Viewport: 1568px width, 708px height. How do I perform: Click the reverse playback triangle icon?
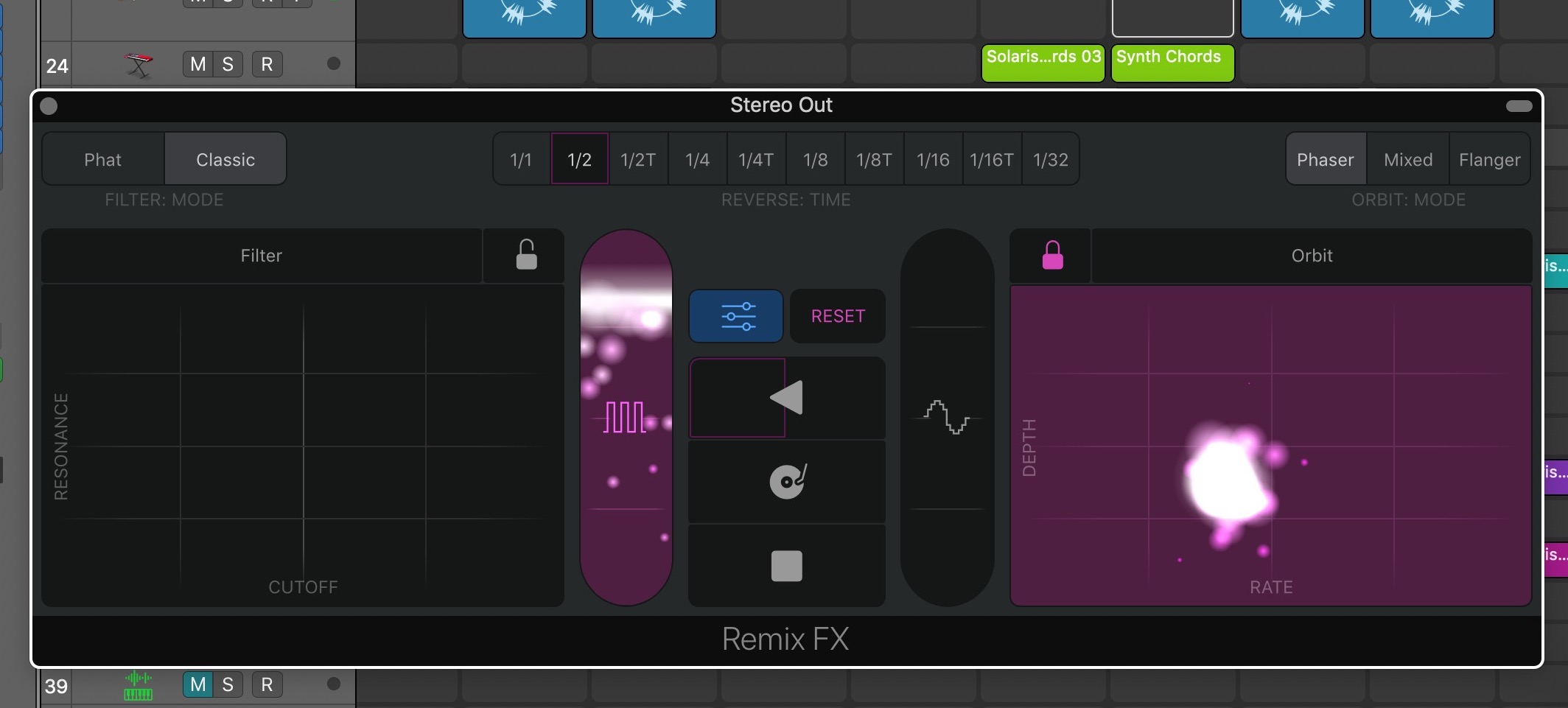click(785, 398)
